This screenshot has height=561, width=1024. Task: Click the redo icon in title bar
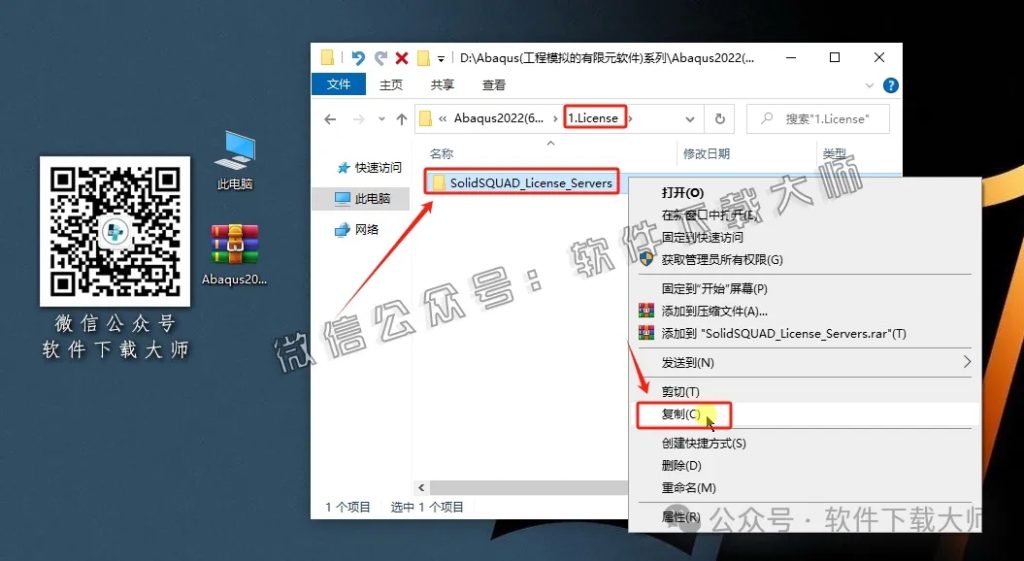pos(381,58)
